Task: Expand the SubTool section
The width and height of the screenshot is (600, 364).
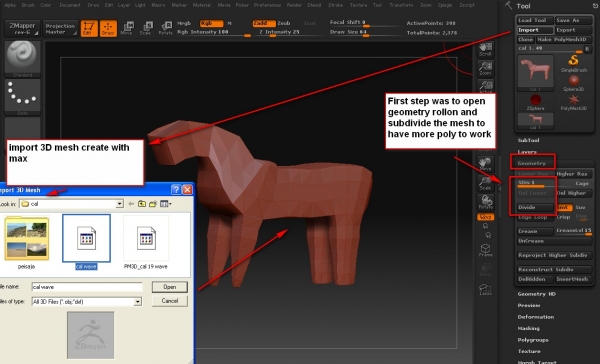Action: pos(528,140)
